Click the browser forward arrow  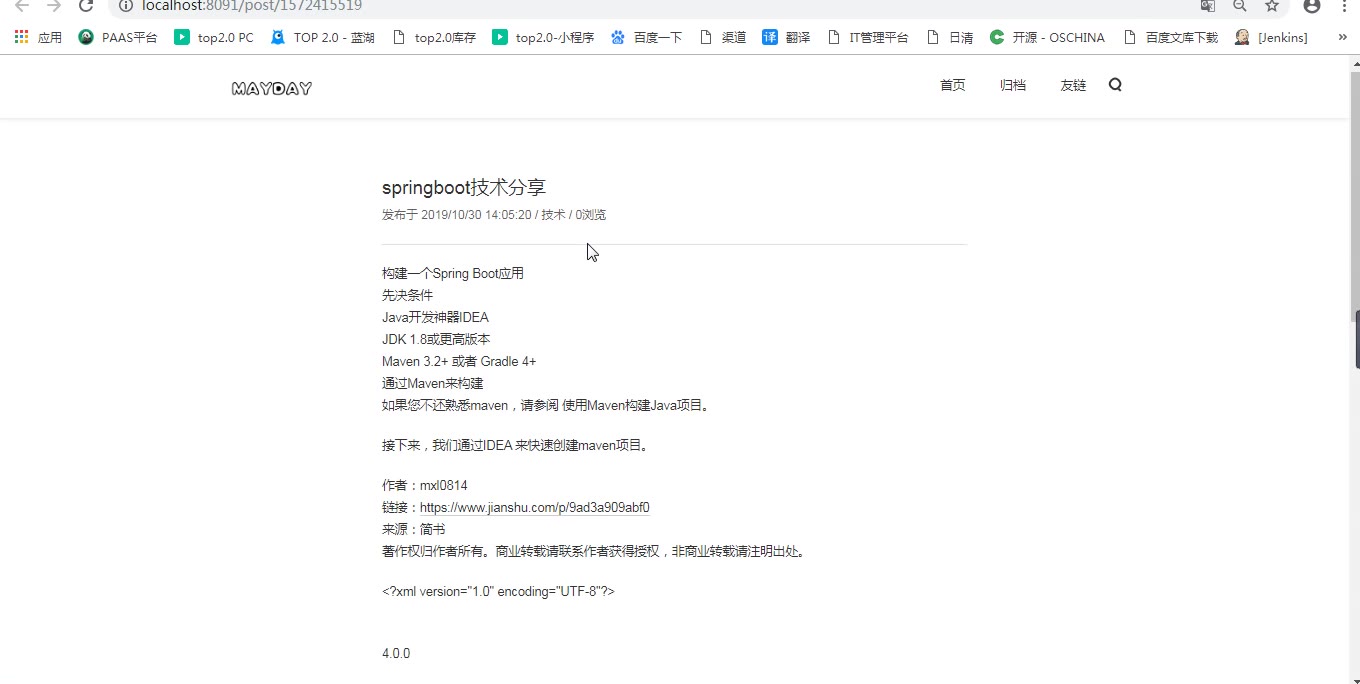coord(54,6)
